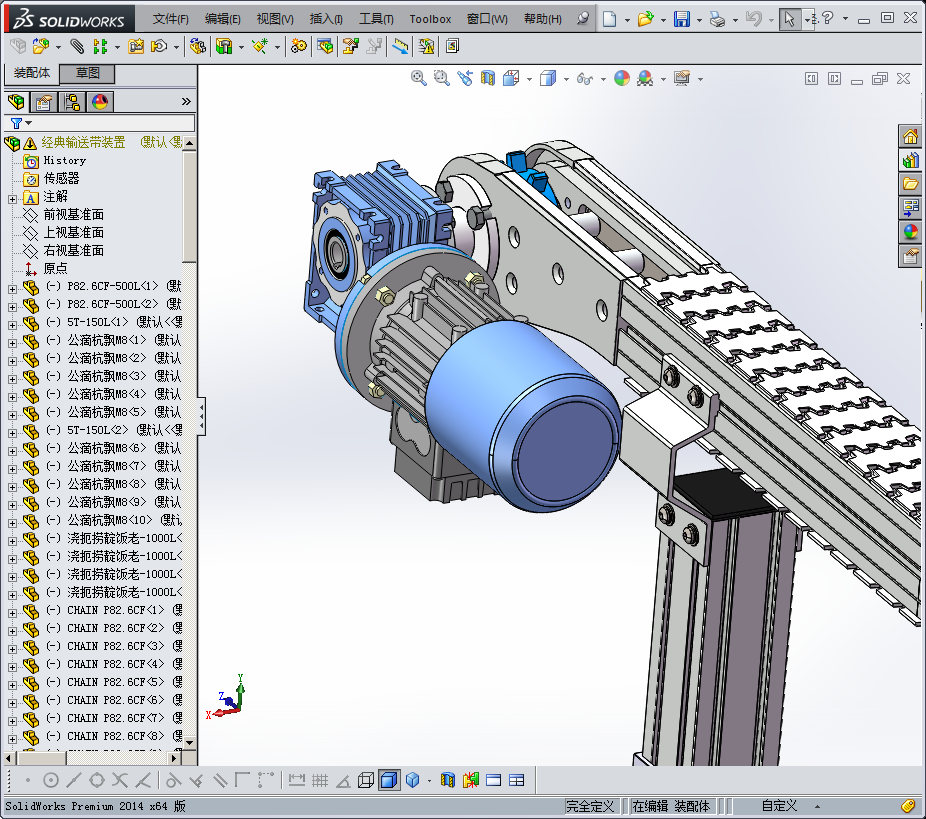Viewport: 926px width, 819px height.
Task: Select the Section View icon in the view toolbar
Action: pyautogui.click(x=488, y=78)
